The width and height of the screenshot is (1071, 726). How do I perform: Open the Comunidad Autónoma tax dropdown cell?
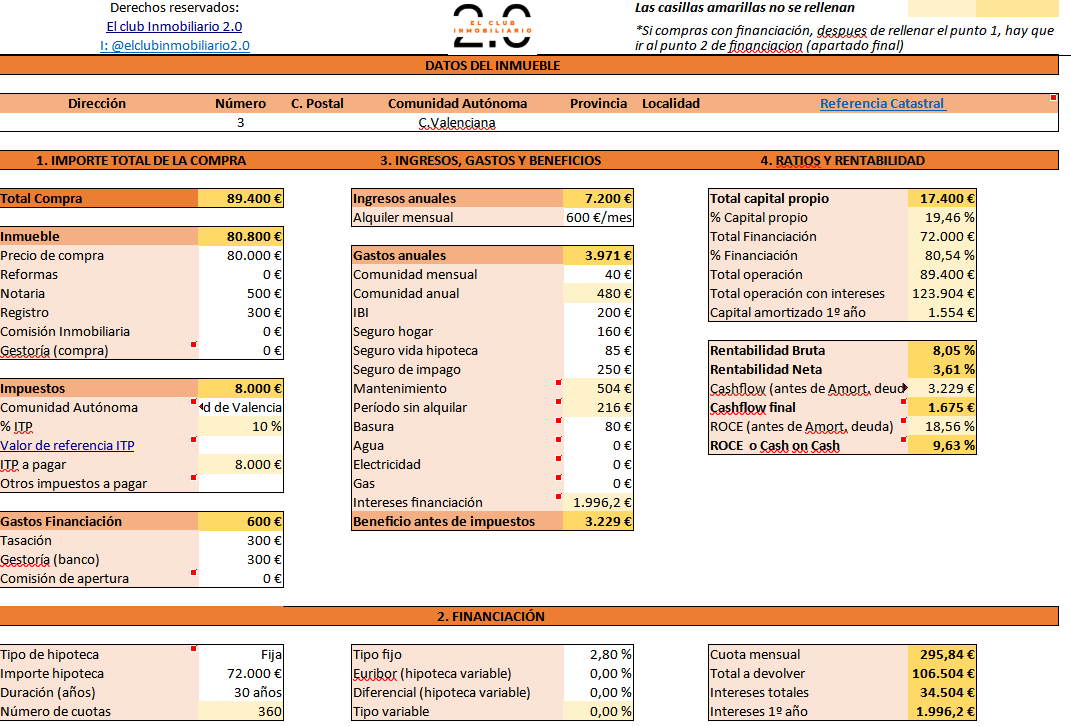click(240, 408)
